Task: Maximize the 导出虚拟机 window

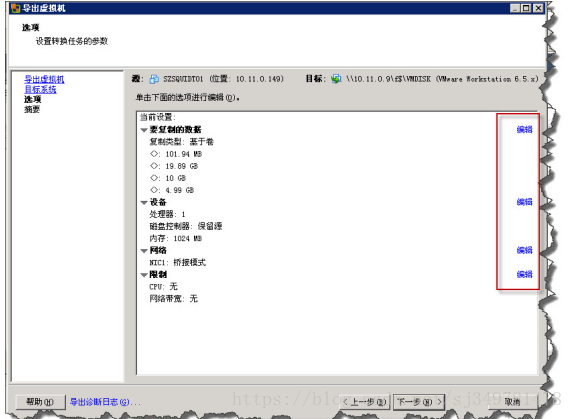Action: [526, 8]
